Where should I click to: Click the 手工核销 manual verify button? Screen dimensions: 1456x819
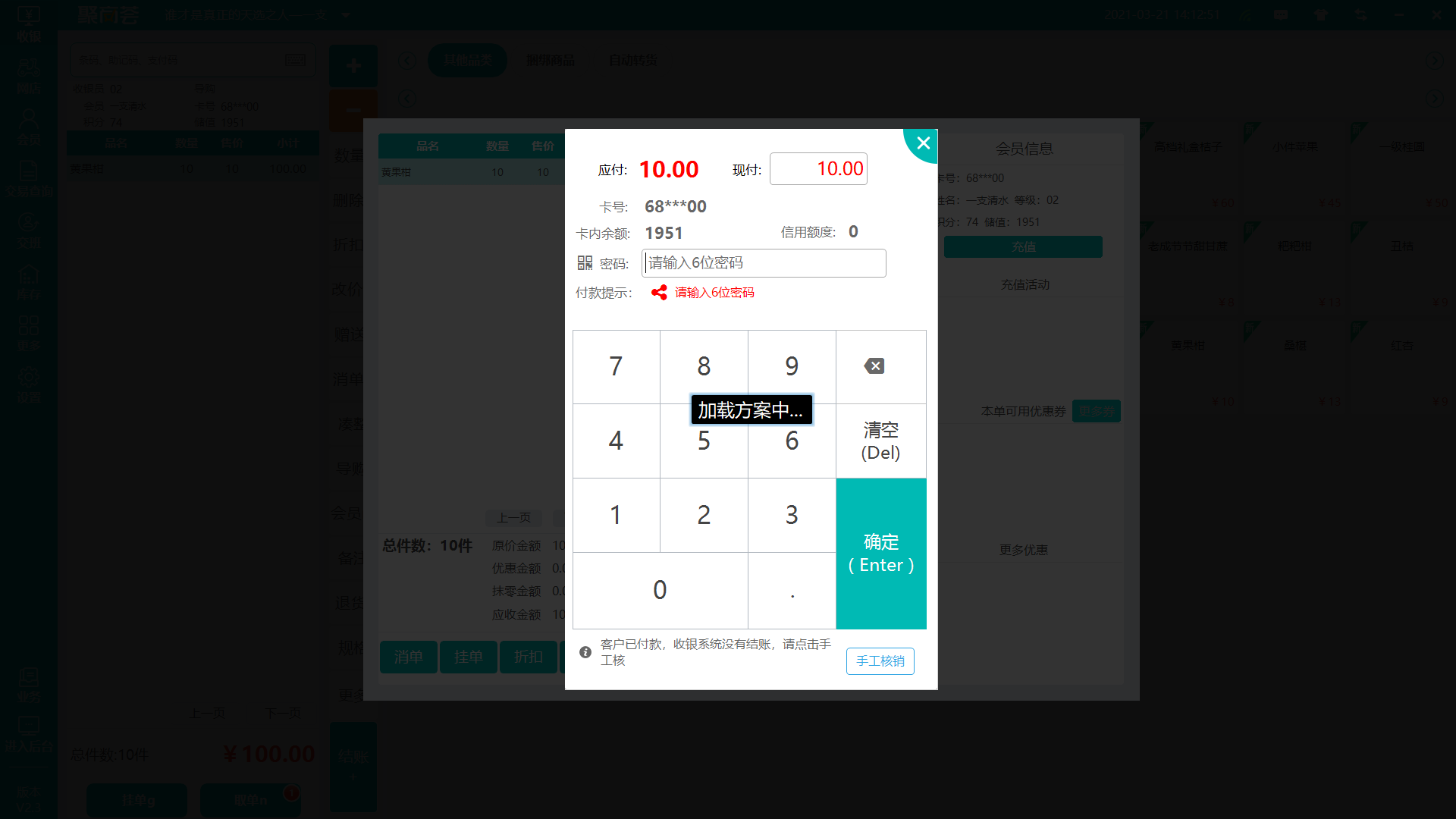click(880, 661)
